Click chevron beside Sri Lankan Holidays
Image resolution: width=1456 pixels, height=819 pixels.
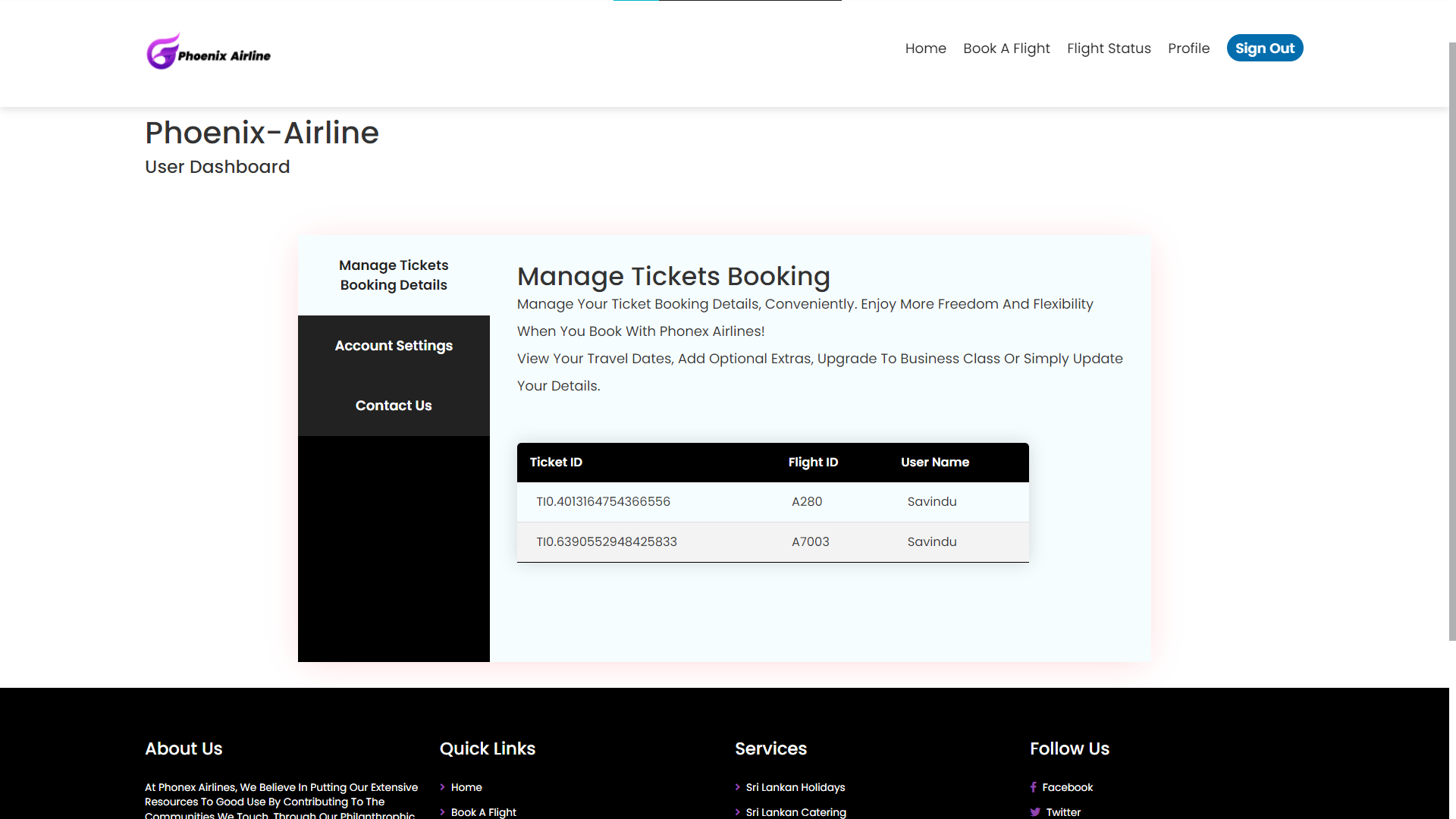point(737,787)
